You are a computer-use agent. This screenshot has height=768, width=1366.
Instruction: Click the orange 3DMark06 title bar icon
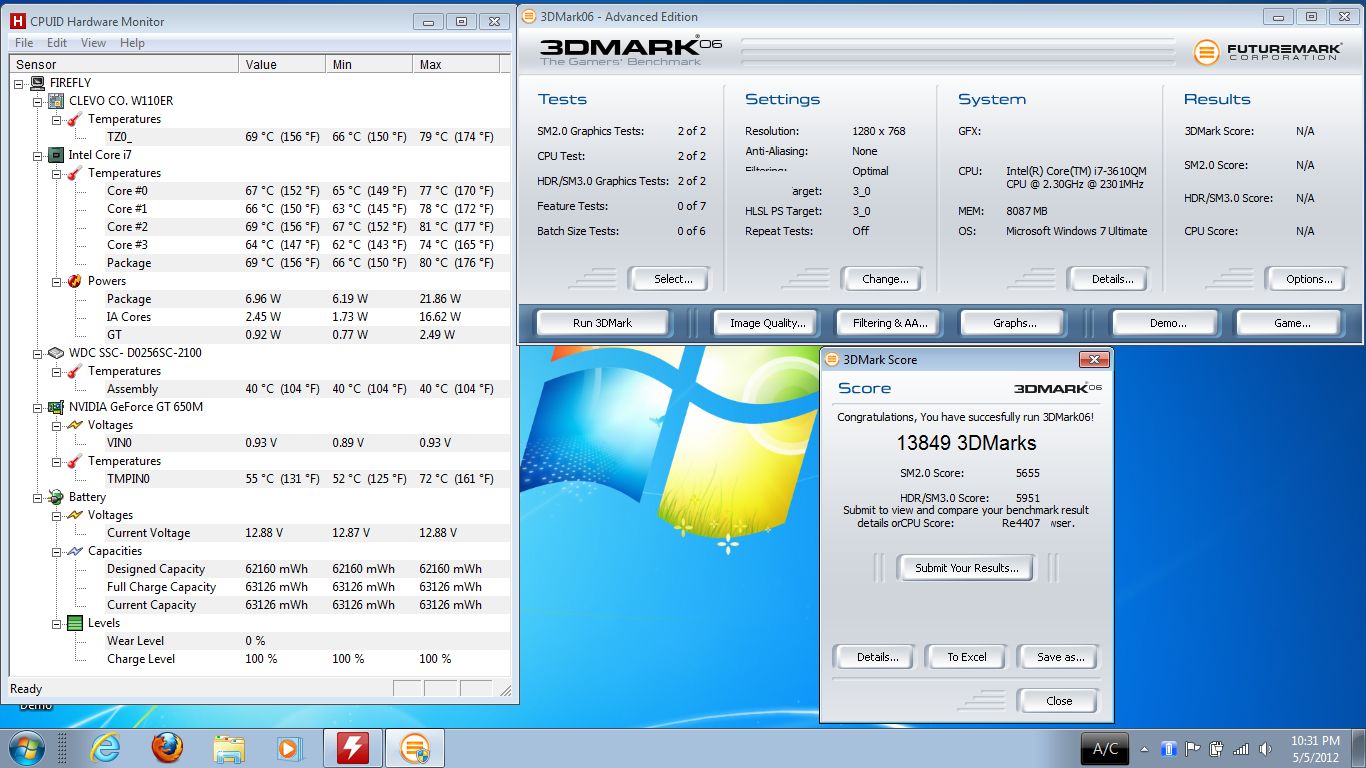click(528, 17)
